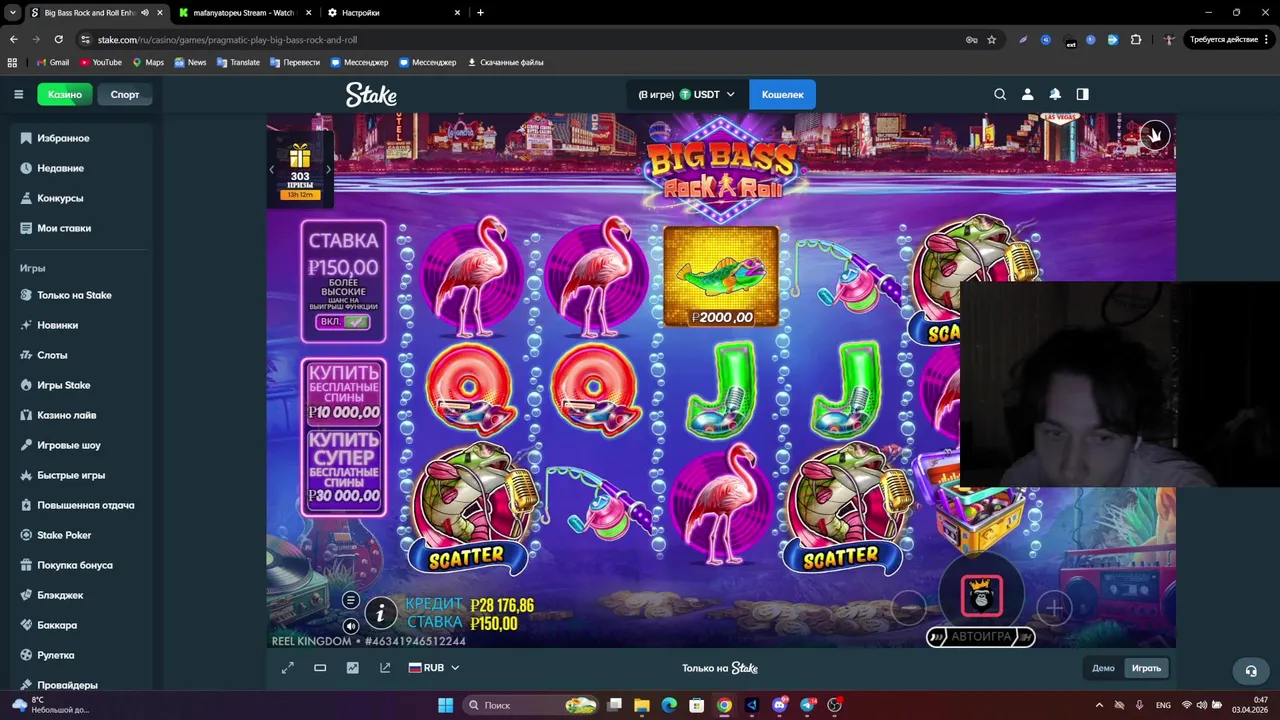Image resolution: width=1280 pixels, height=720 pixels.
Task: Switch to the Настройки browser tab
Action: [x=395, y=13]
